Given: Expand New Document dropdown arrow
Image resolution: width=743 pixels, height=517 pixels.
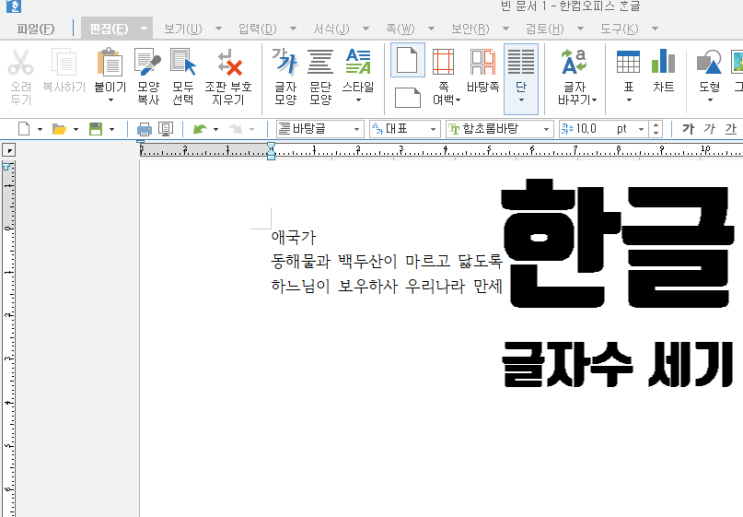Looking at the screenshot, I should pos(40,129).
